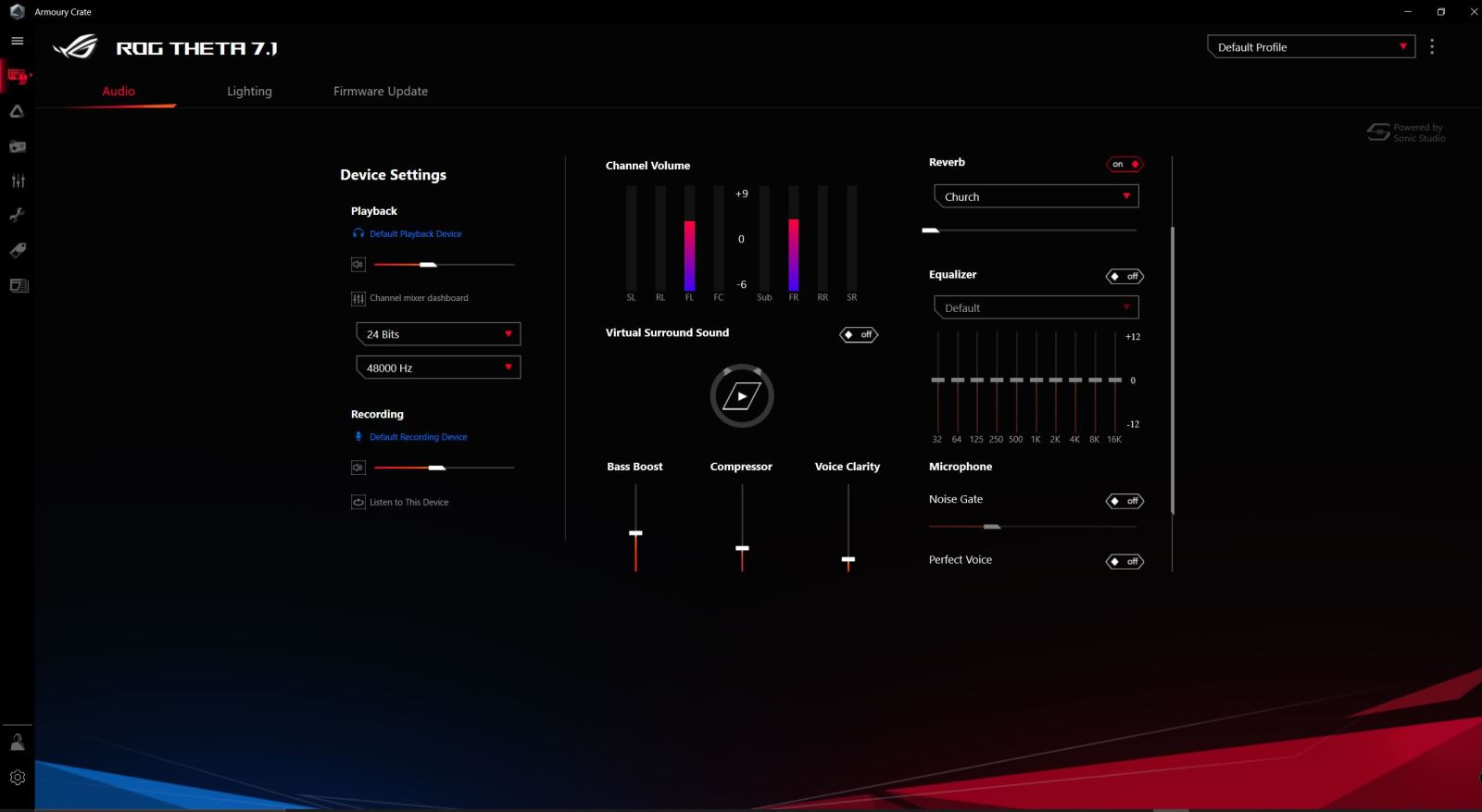Click the Sub channel volume bar
Viewport: 1482px width, 812px height.
click(764, 239)
